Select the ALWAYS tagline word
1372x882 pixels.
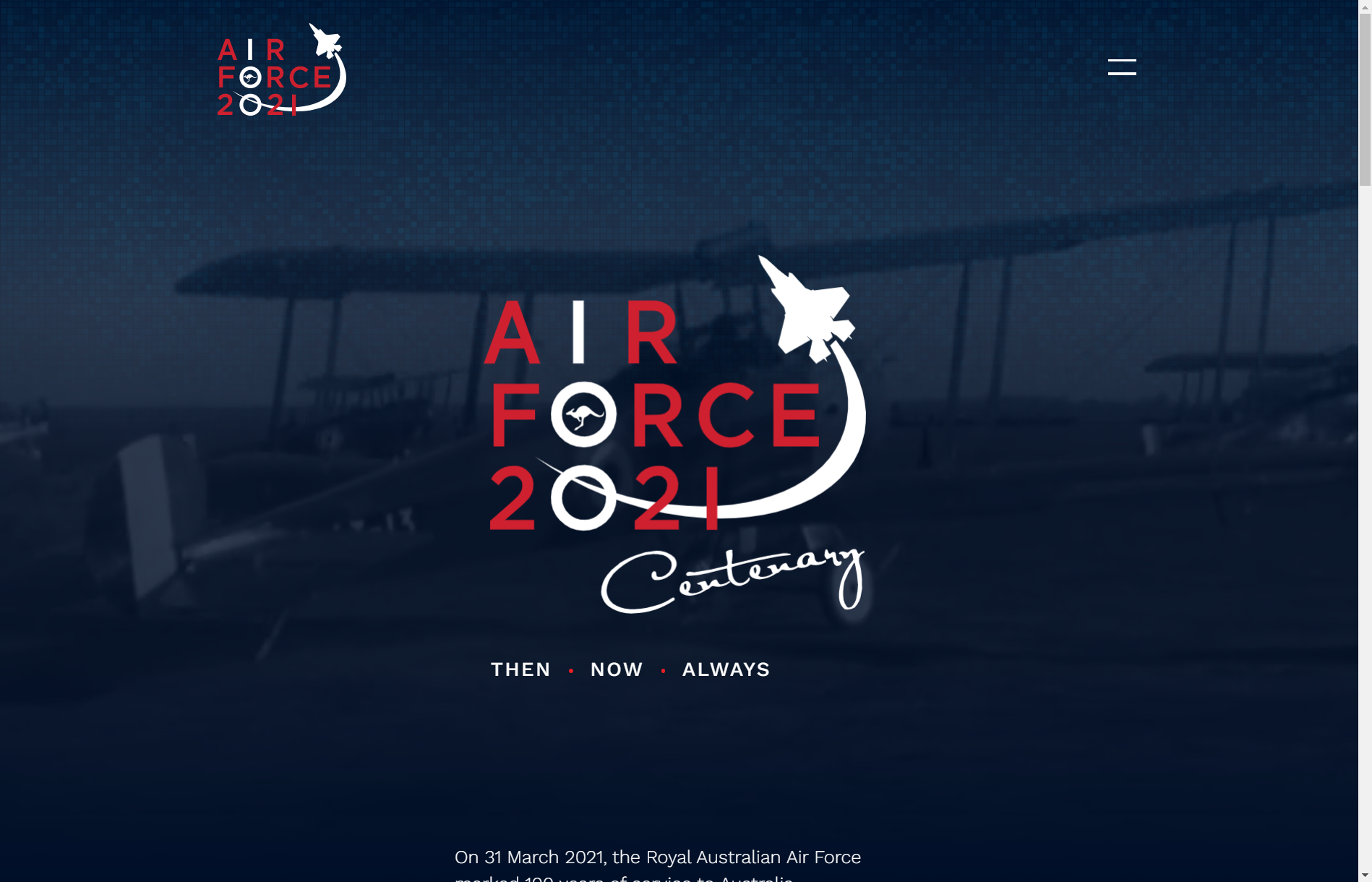coord(726,669)
